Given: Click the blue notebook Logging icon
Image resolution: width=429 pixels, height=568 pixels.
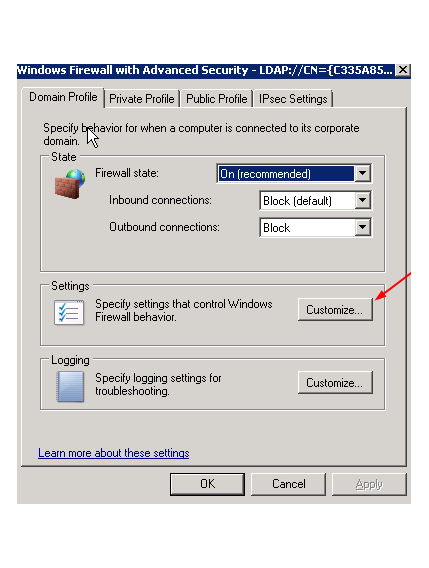Looking at the screenshot, I should click(x=70, y=387).
